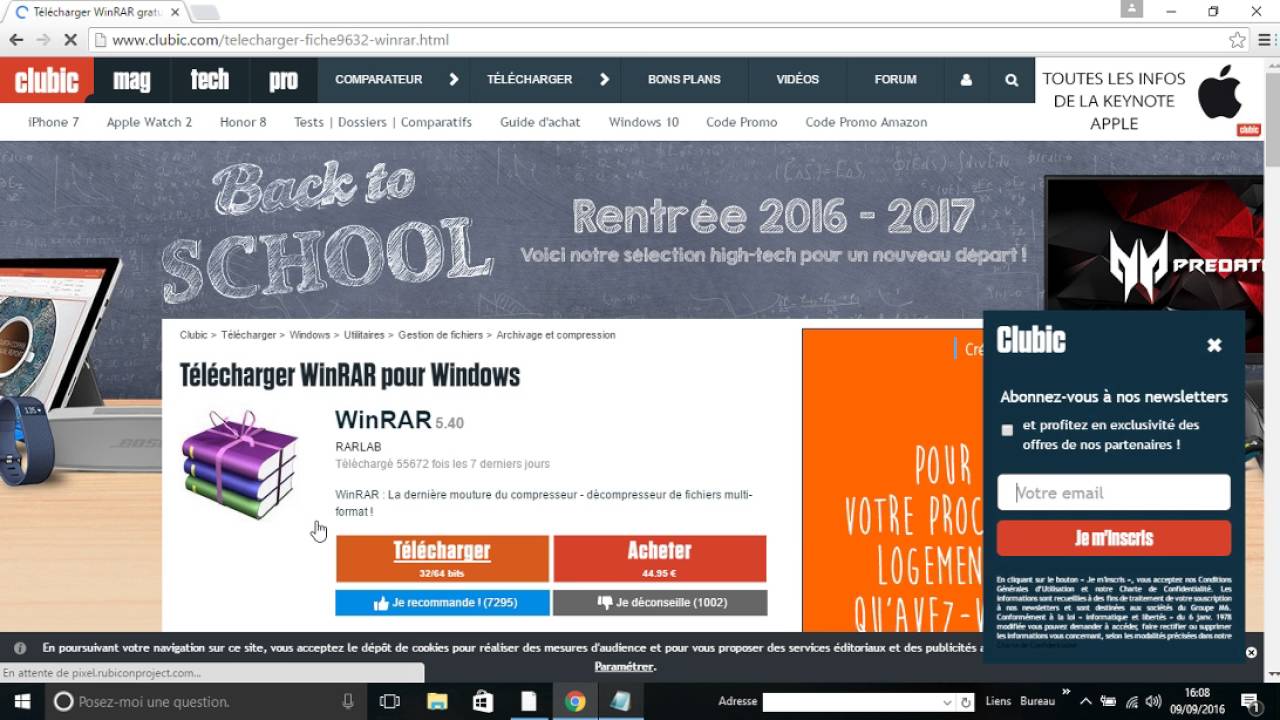Click the orange Télécharger button
This screenshot has width=1280, height=720.
pos(442,558)
